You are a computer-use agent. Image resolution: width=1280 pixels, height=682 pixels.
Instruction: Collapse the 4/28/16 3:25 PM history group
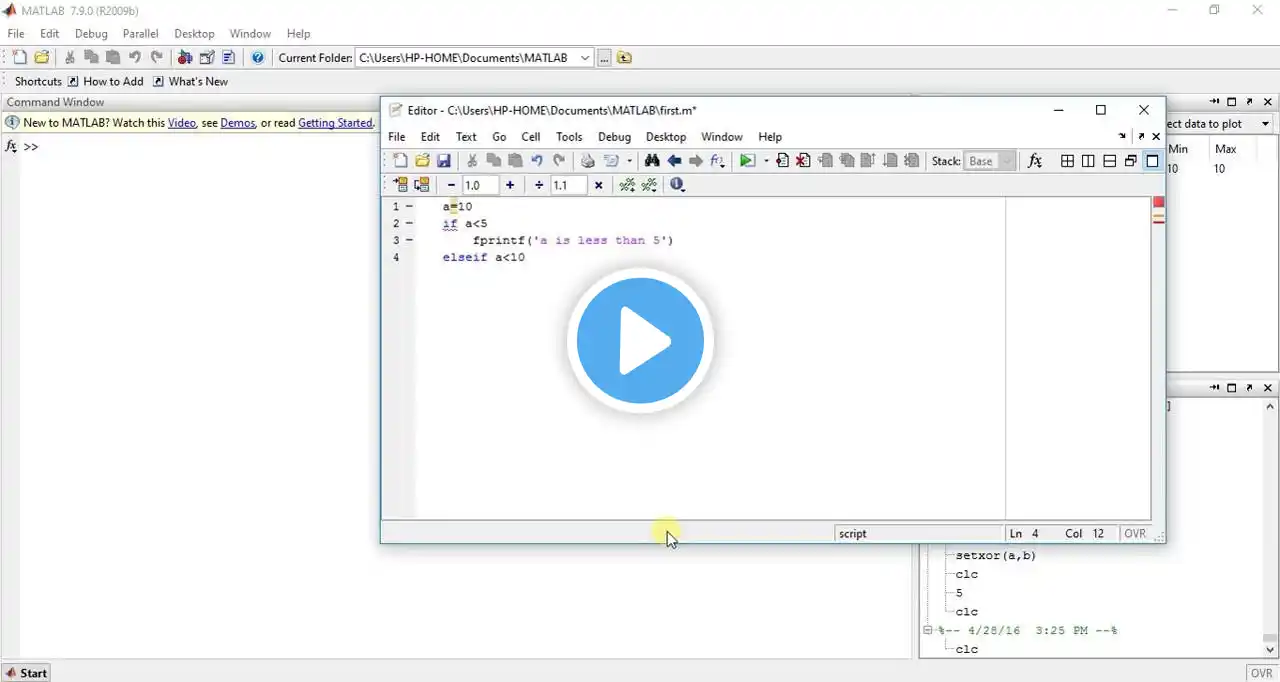coord(928,631)
